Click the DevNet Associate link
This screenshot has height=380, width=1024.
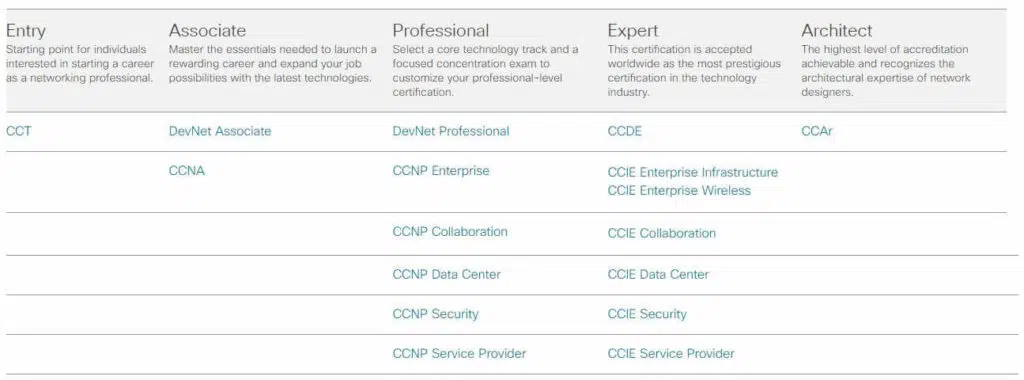click(x=219, y=131)
